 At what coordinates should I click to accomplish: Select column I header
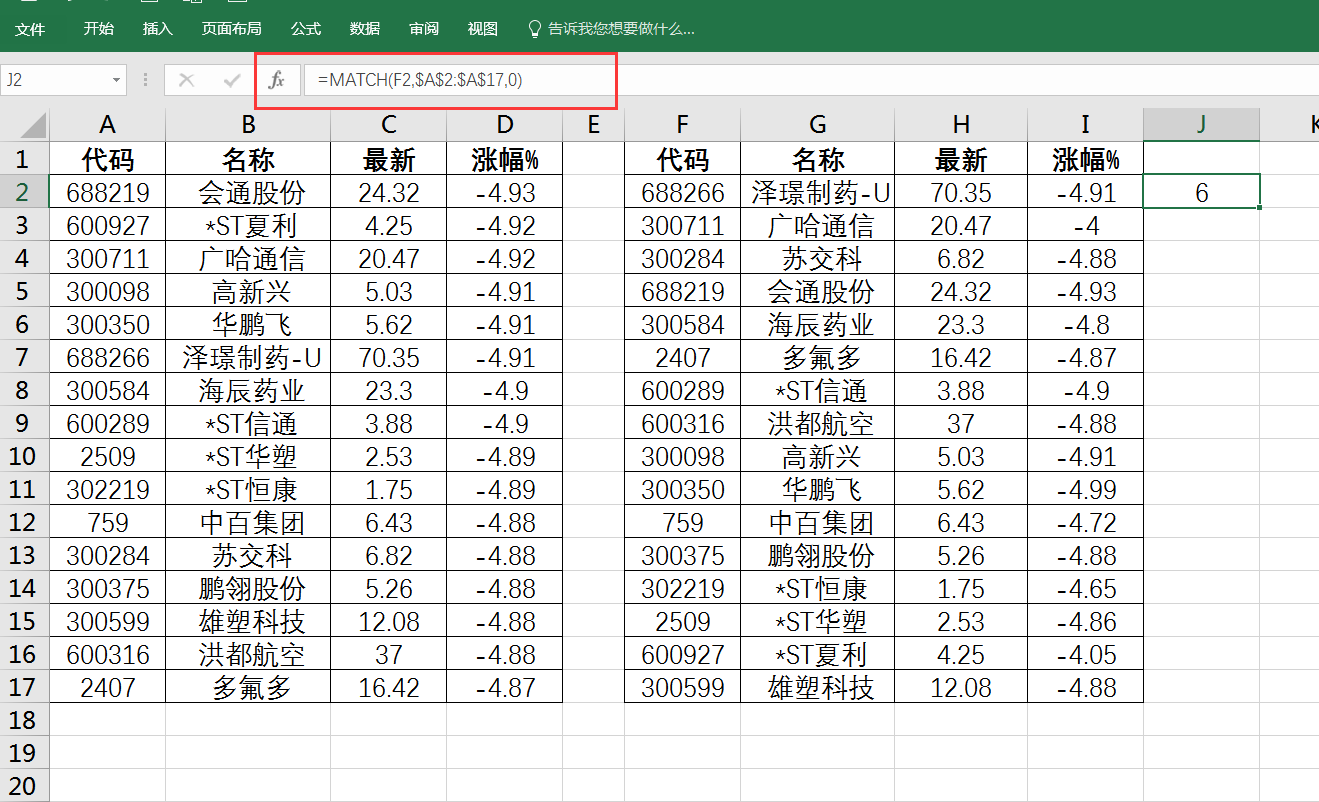pos(1085,125)
